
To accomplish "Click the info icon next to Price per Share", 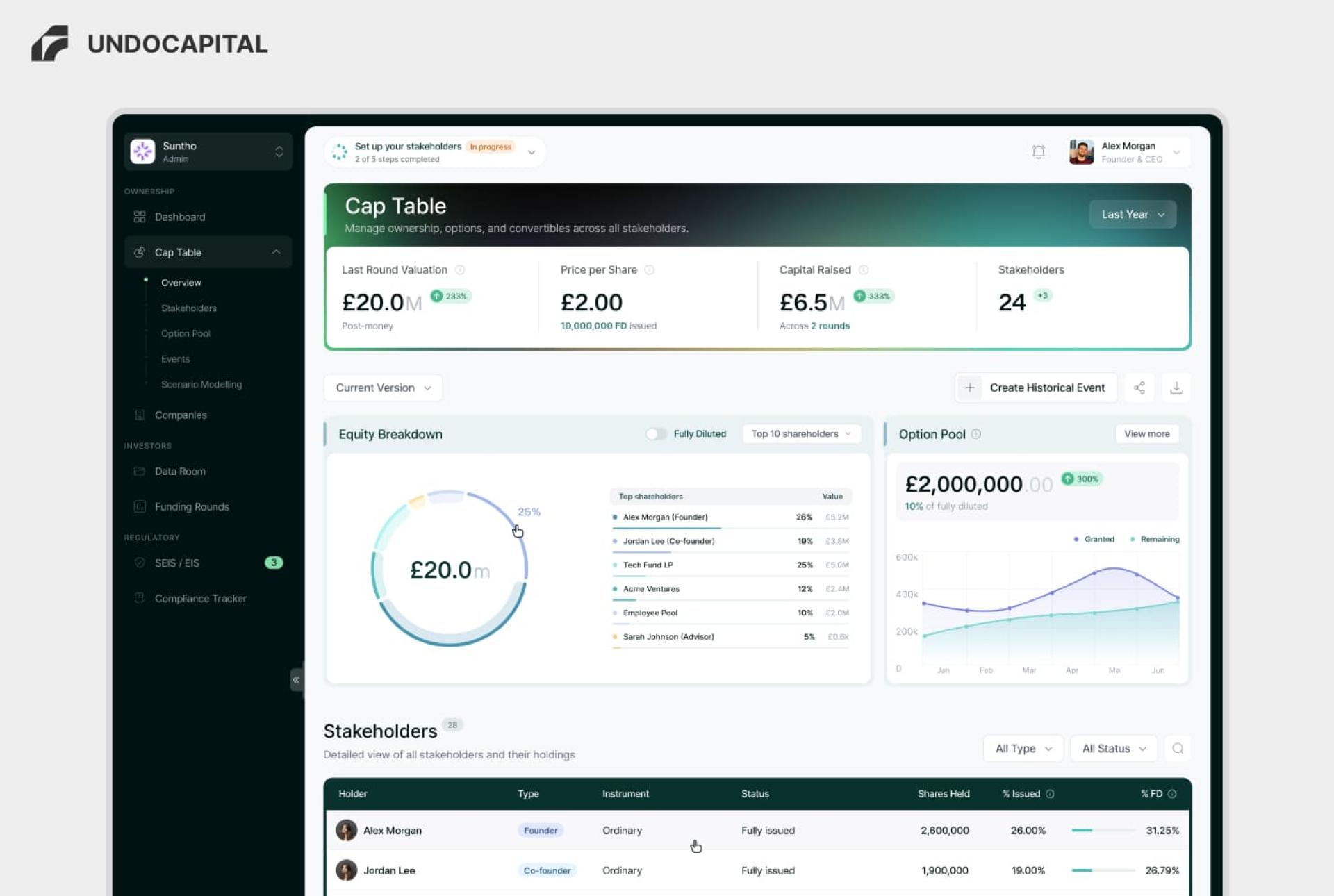I will point(649,269).
